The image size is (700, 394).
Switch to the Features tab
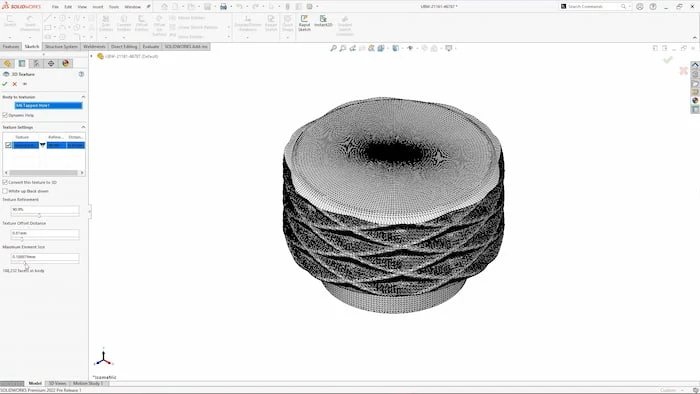point(11,46)
